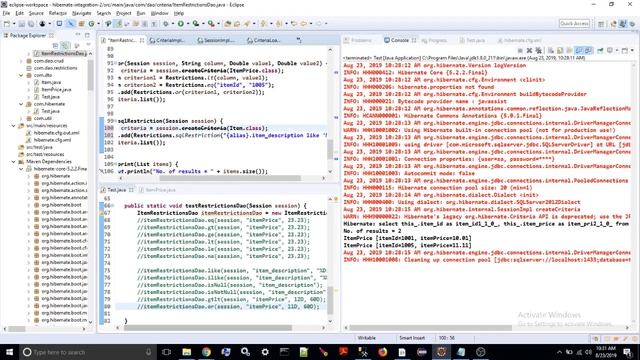Click the upper editor horizontal scrollbar
Viewport: 640px width, 360px height.
[230, 178]
